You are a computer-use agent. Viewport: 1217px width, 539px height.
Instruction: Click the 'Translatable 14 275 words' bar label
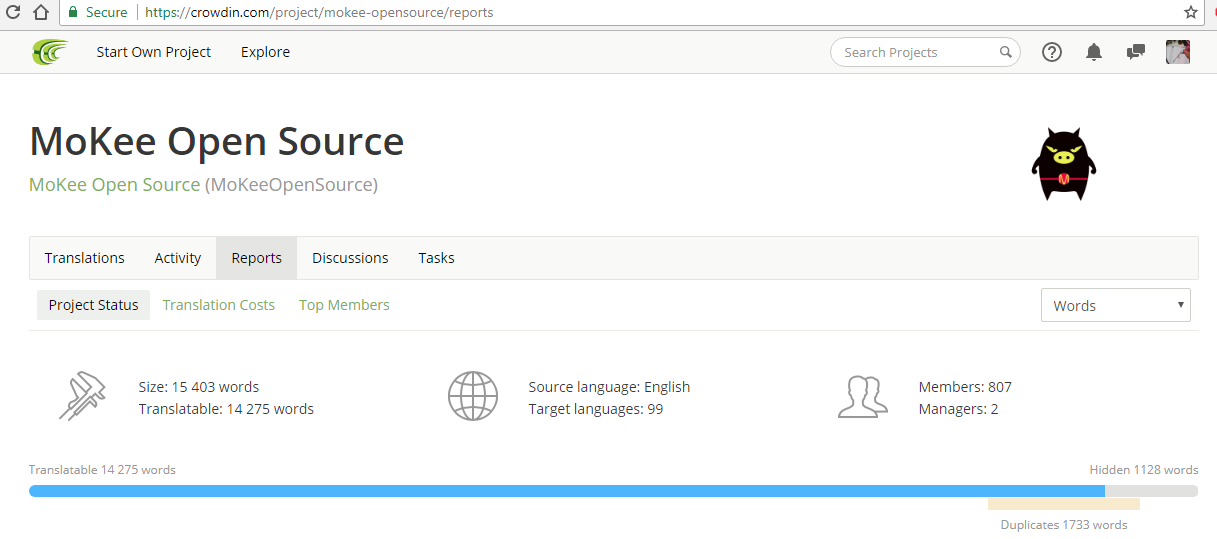pyautogui.click(x=102, y=470)
